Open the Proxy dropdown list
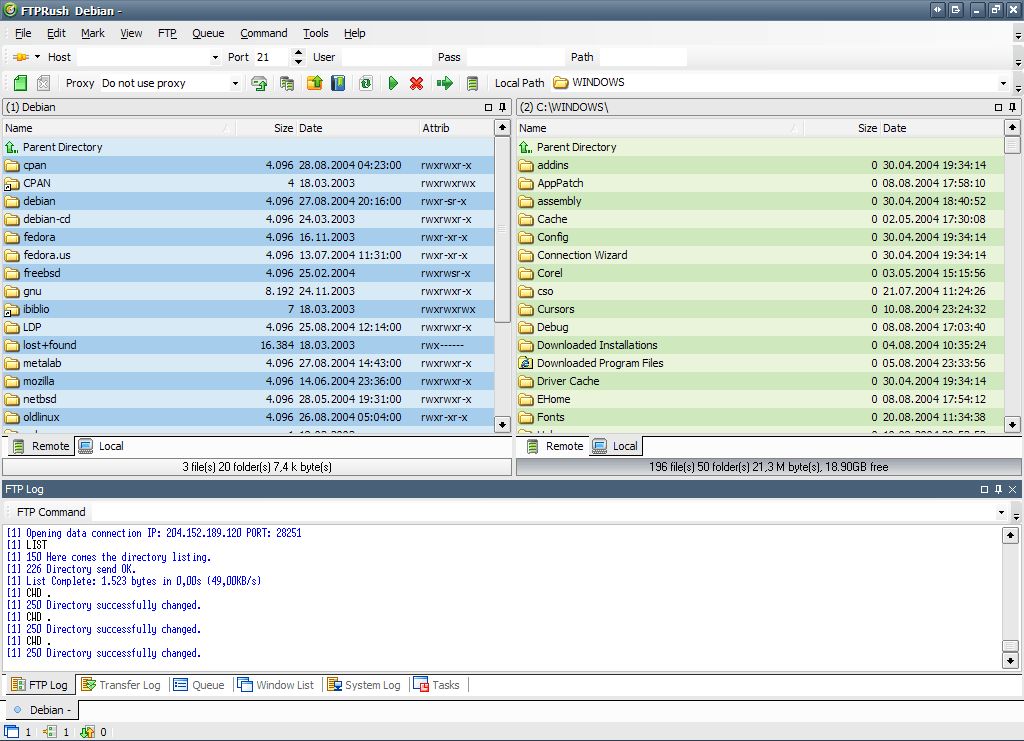 233,82
